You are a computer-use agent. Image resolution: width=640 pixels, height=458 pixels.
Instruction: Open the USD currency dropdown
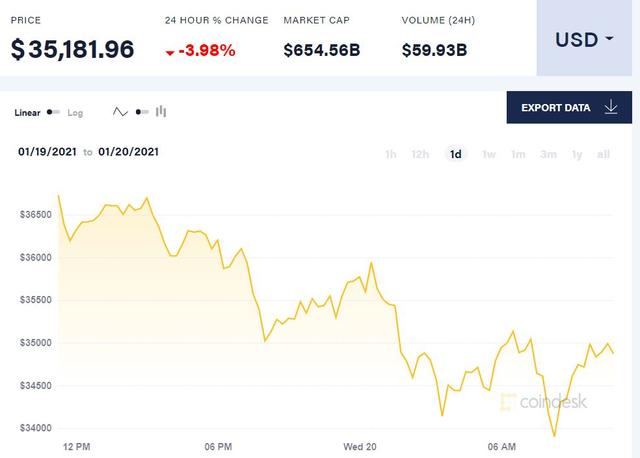[585, 40]
